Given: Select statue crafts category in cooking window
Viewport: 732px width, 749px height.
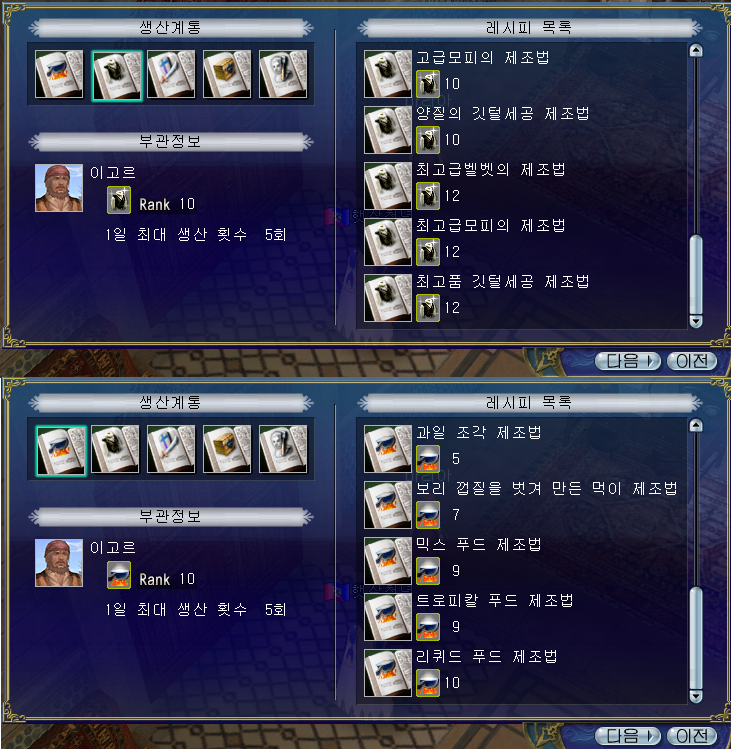Looking at the screenshot, I should coord(283,449).
